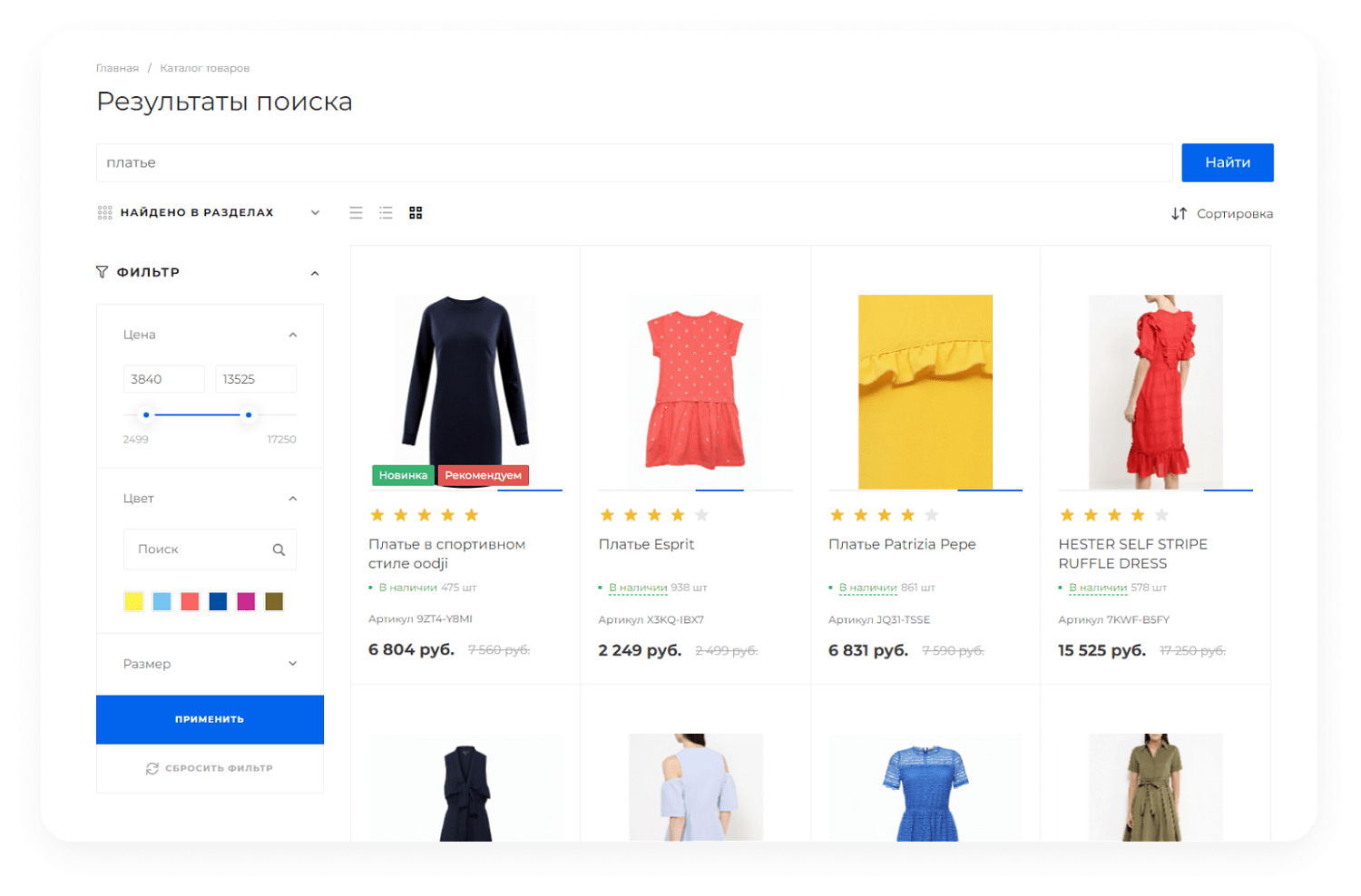Click the Применить filter button

tap(210, 719)
